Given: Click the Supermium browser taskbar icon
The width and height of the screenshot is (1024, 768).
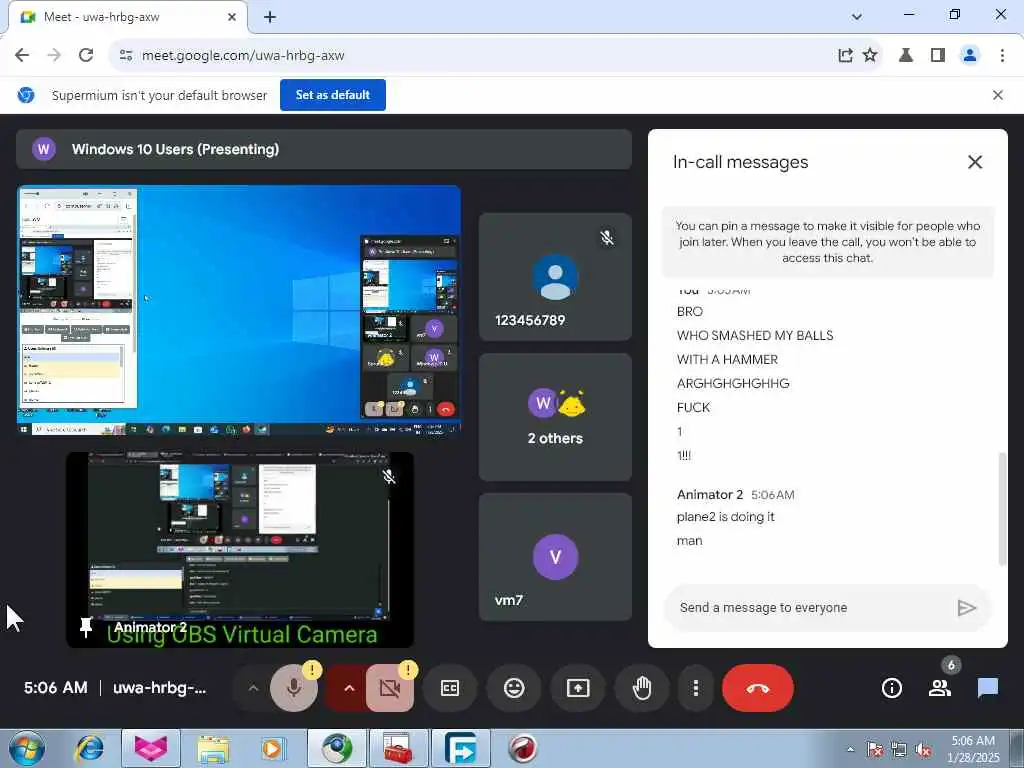Looking at the screenshot, I should pos(337,748).
